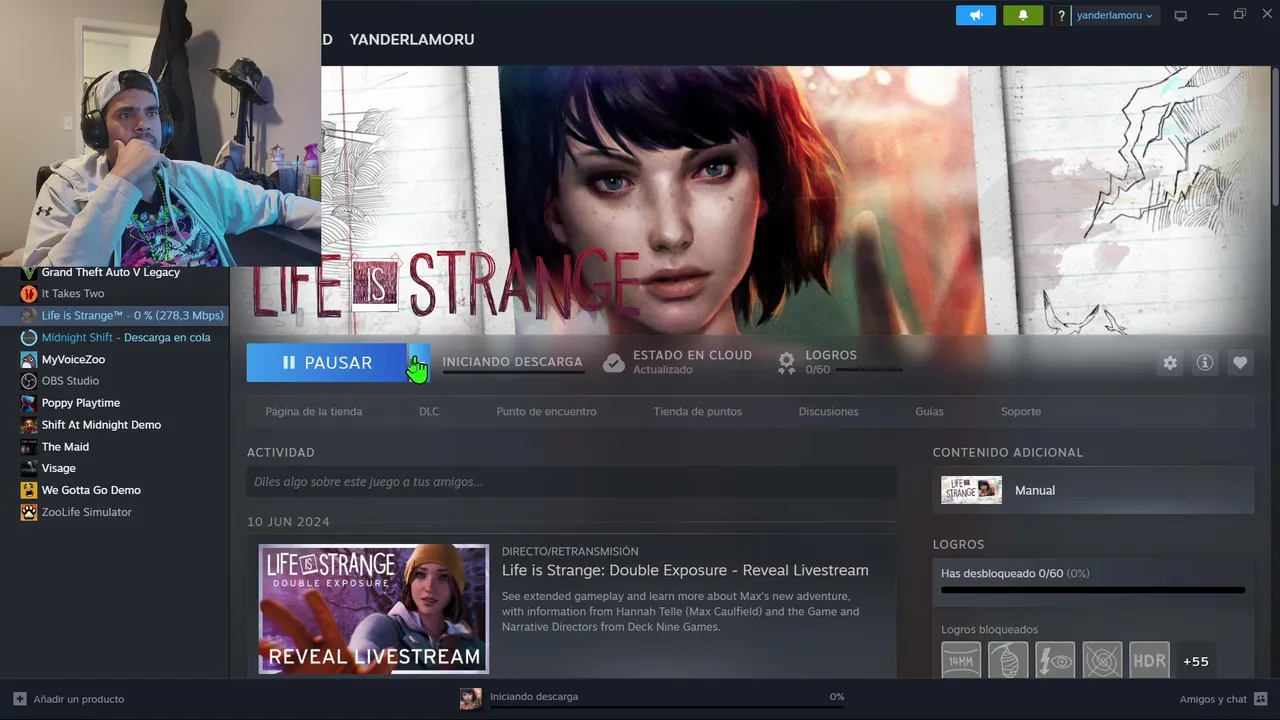The height and width of the screenshot is (720, 1280).
Task: Open the Logros achievements gear icon
Action: [787, 362]
